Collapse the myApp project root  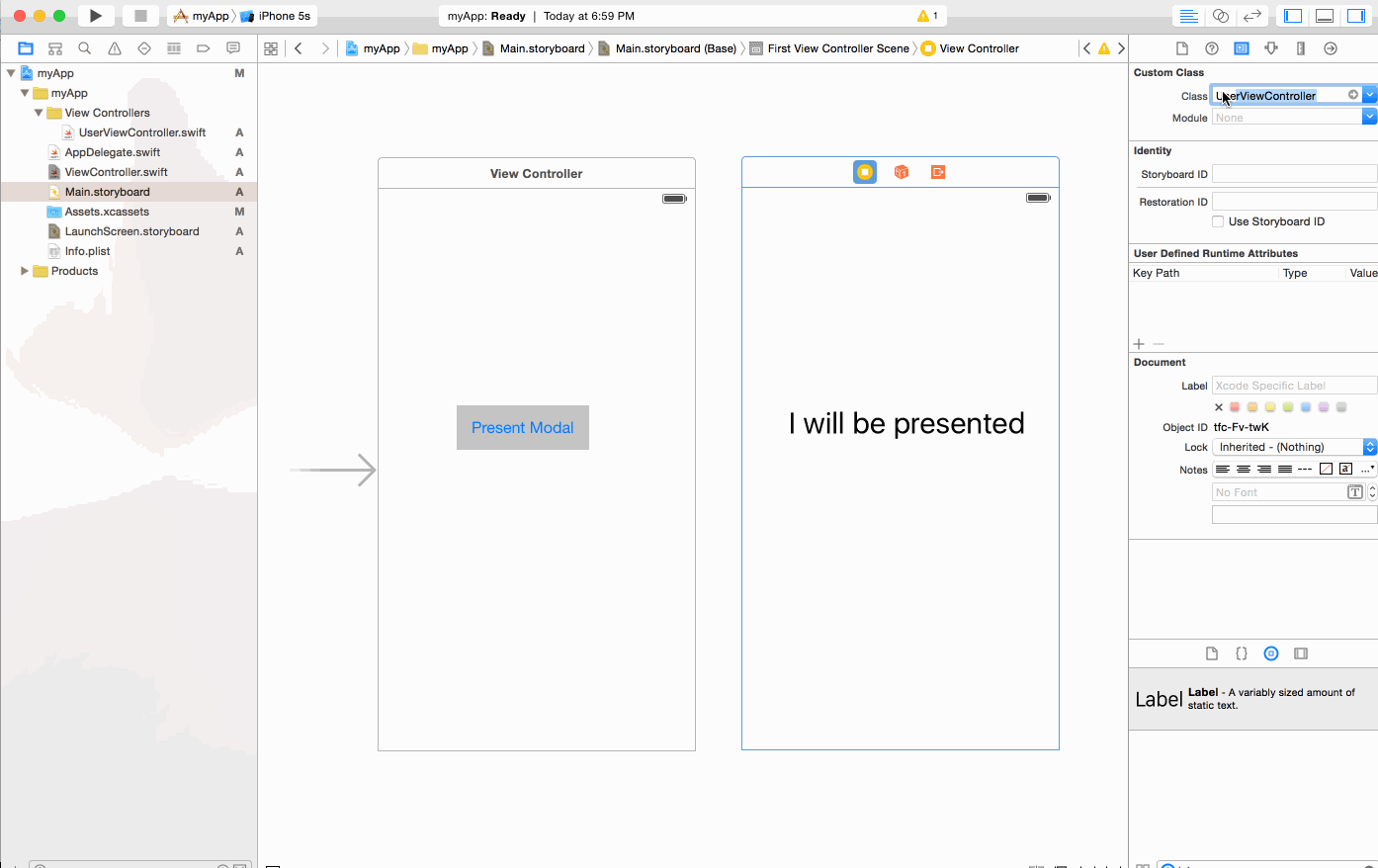11,73
